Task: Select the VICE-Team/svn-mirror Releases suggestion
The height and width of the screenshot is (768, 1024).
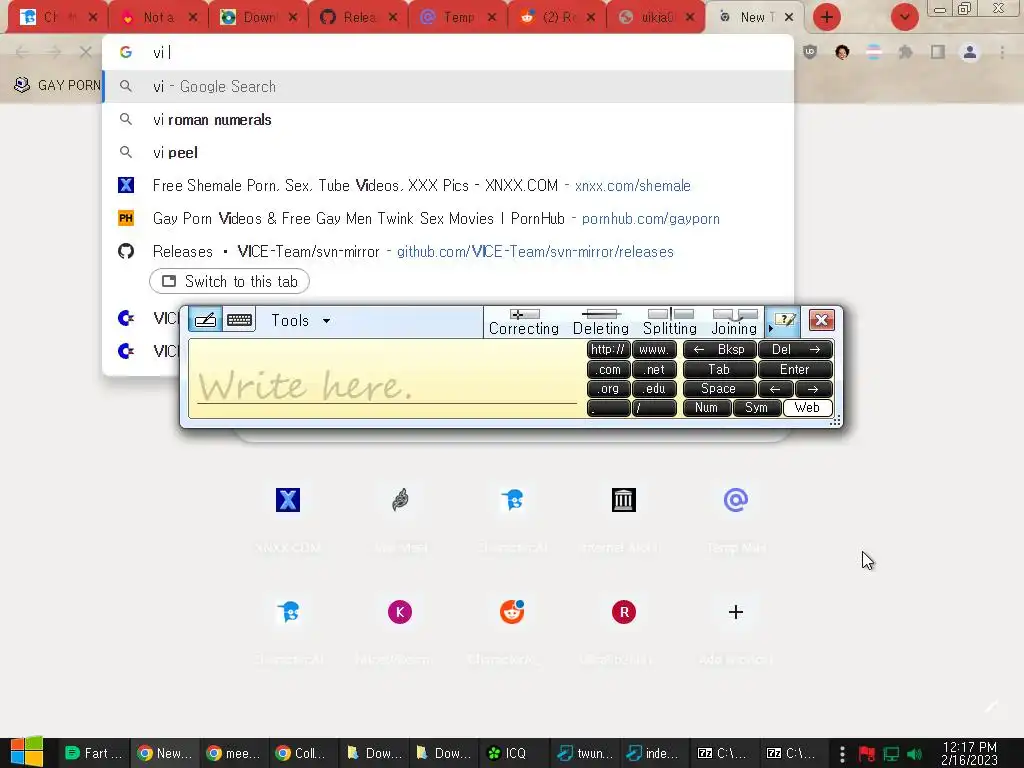Action: [x=448, y=251]
